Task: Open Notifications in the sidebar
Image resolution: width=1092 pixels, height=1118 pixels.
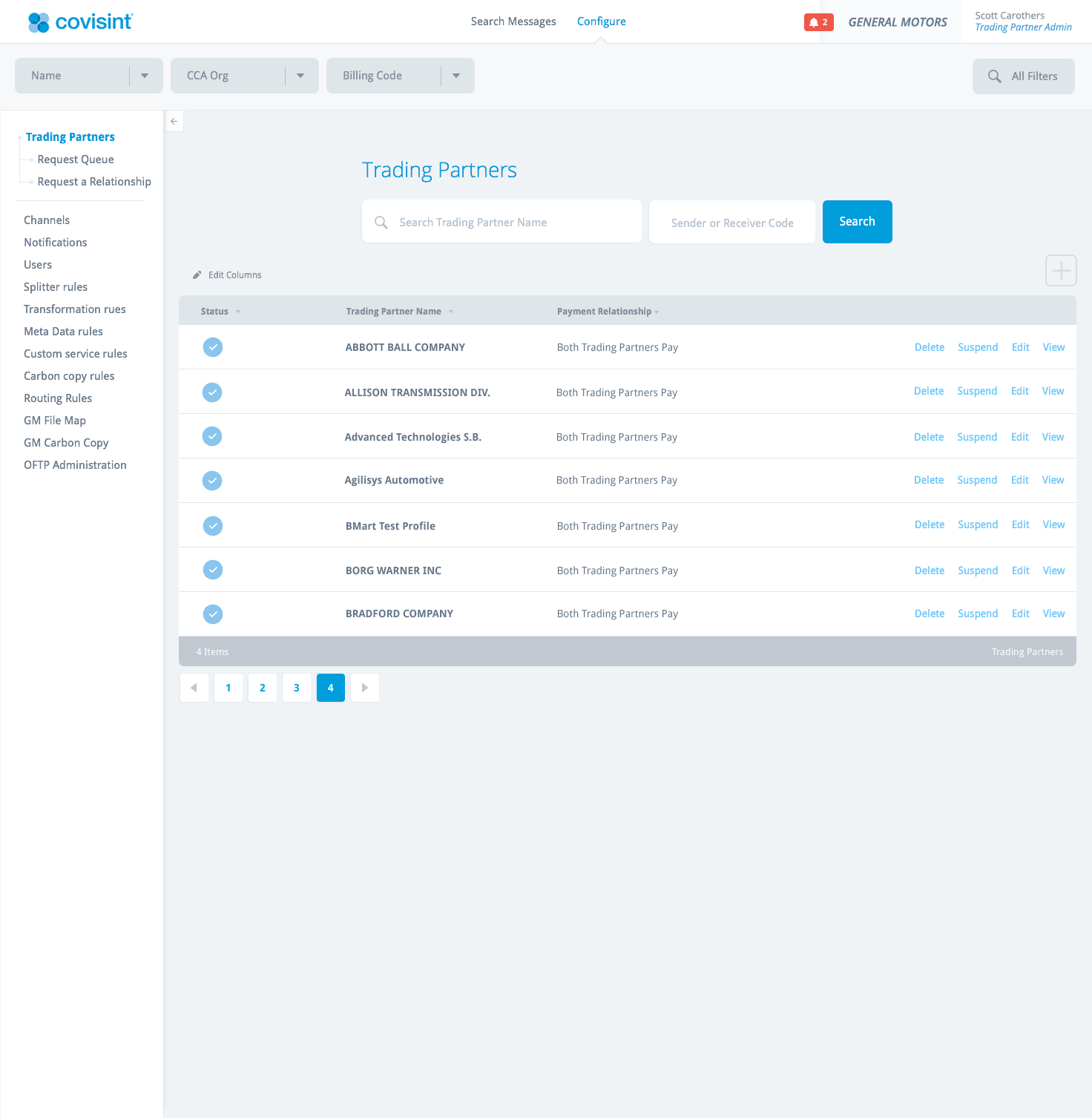Action: pos(56,243)
